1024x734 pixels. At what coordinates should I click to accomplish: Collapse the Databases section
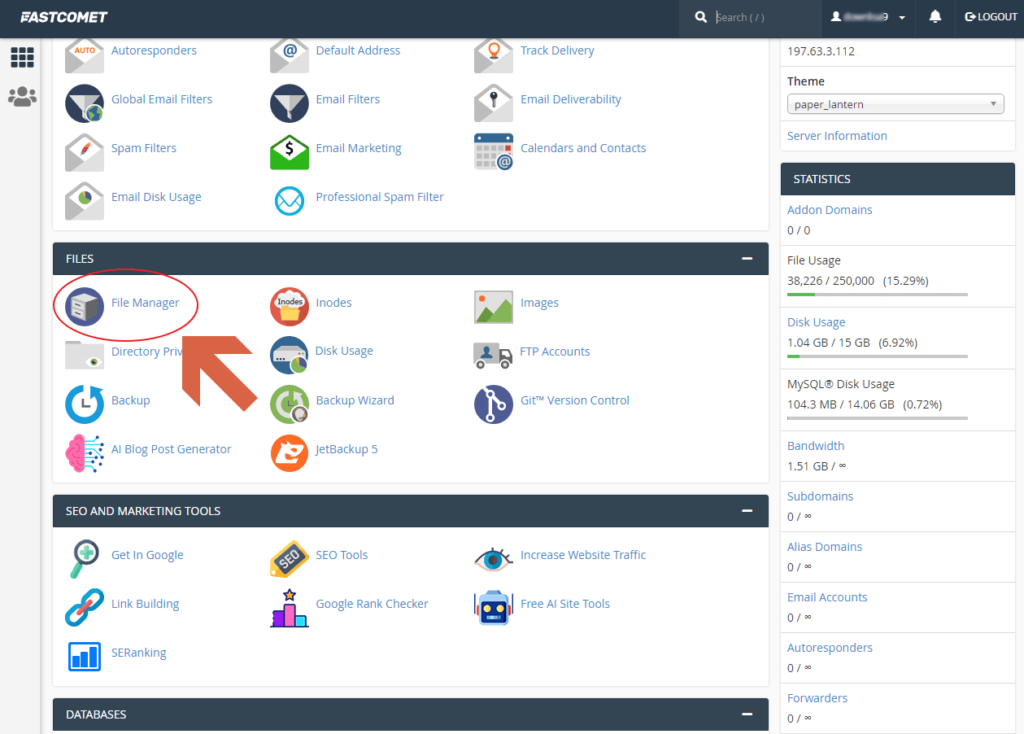(x=747, y=714)
